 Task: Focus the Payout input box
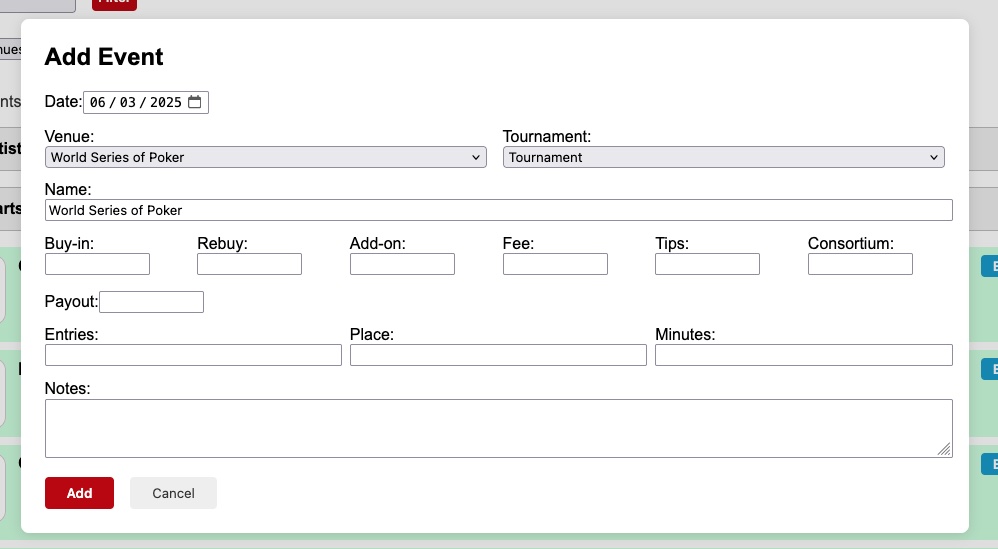[x=151, y=302]
